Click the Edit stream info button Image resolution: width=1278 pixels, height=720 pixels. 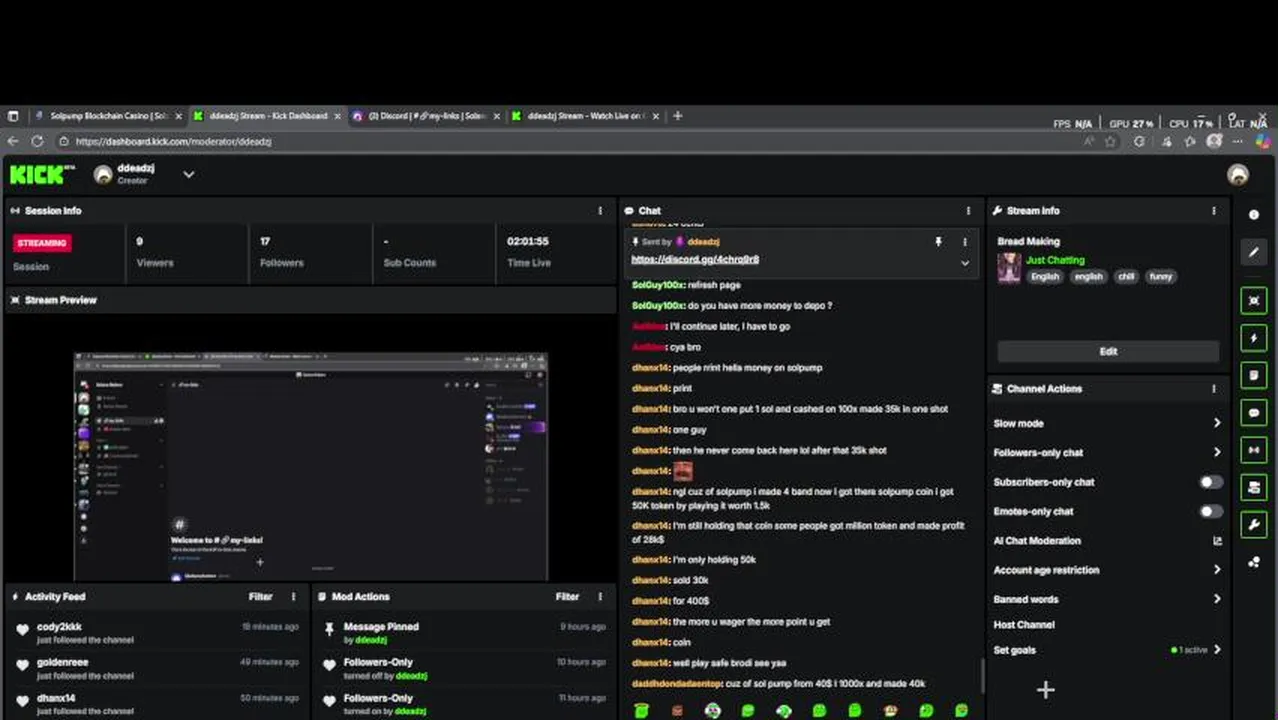pyautogui.click(x=1108, y=352)
